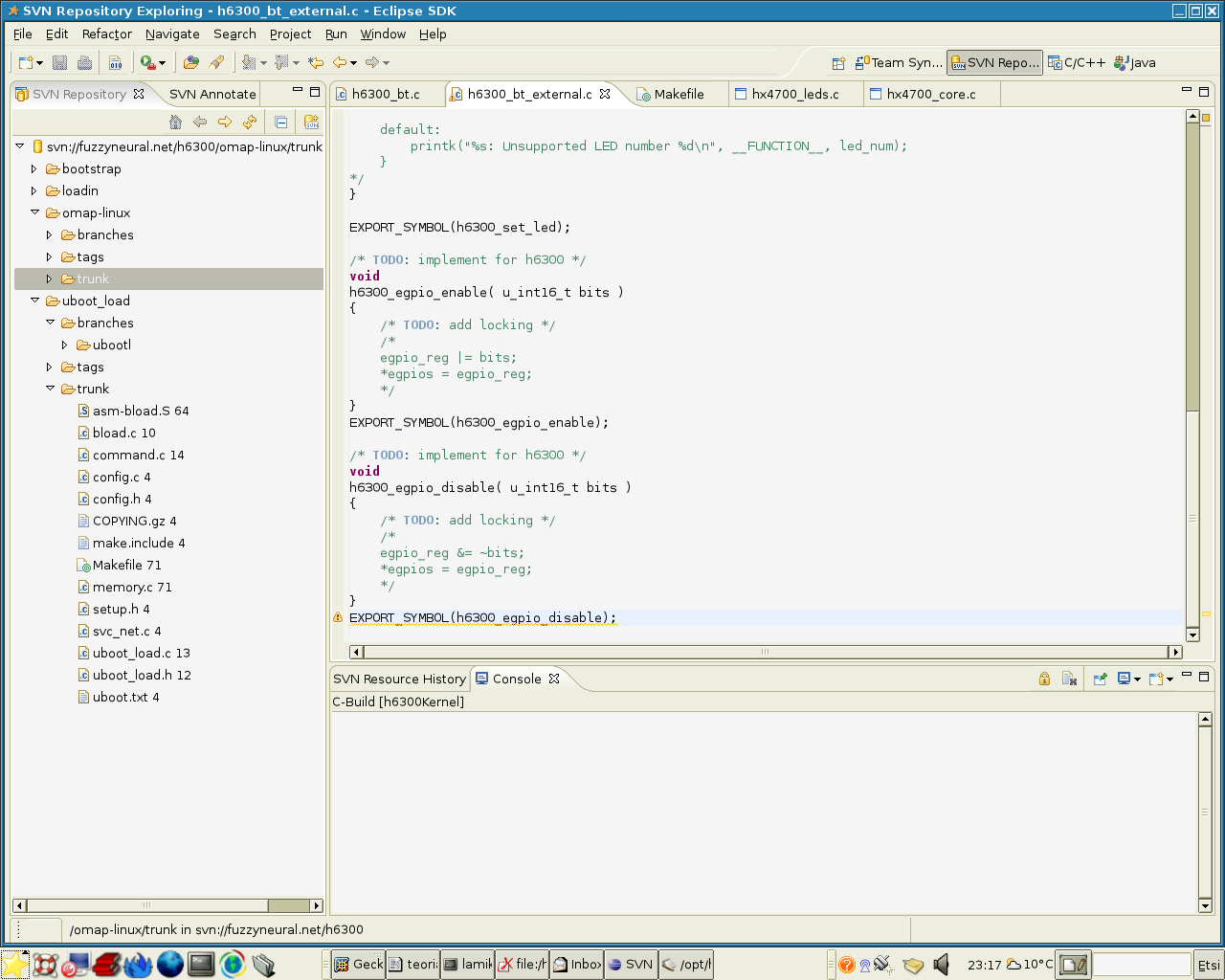Switch to SVN Resource History view

(399, 679)
